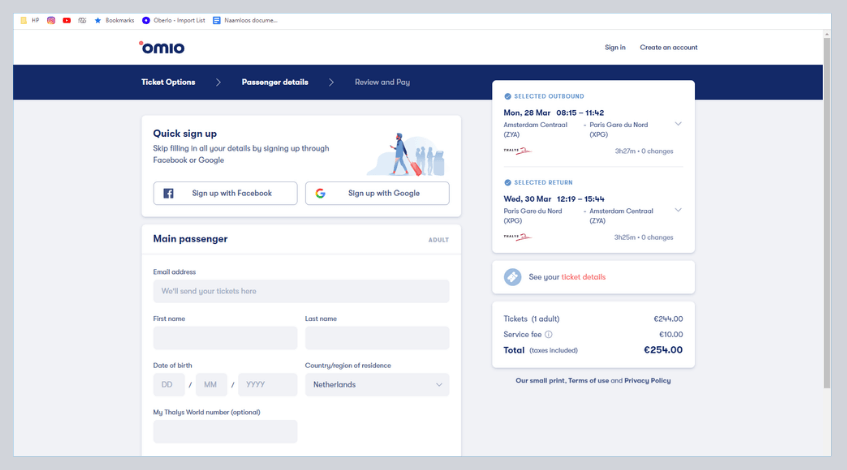The width and height of the screenshot is (847, 470).
Task: Expand the outbound trip details chevron
Action: coord(678,124)
